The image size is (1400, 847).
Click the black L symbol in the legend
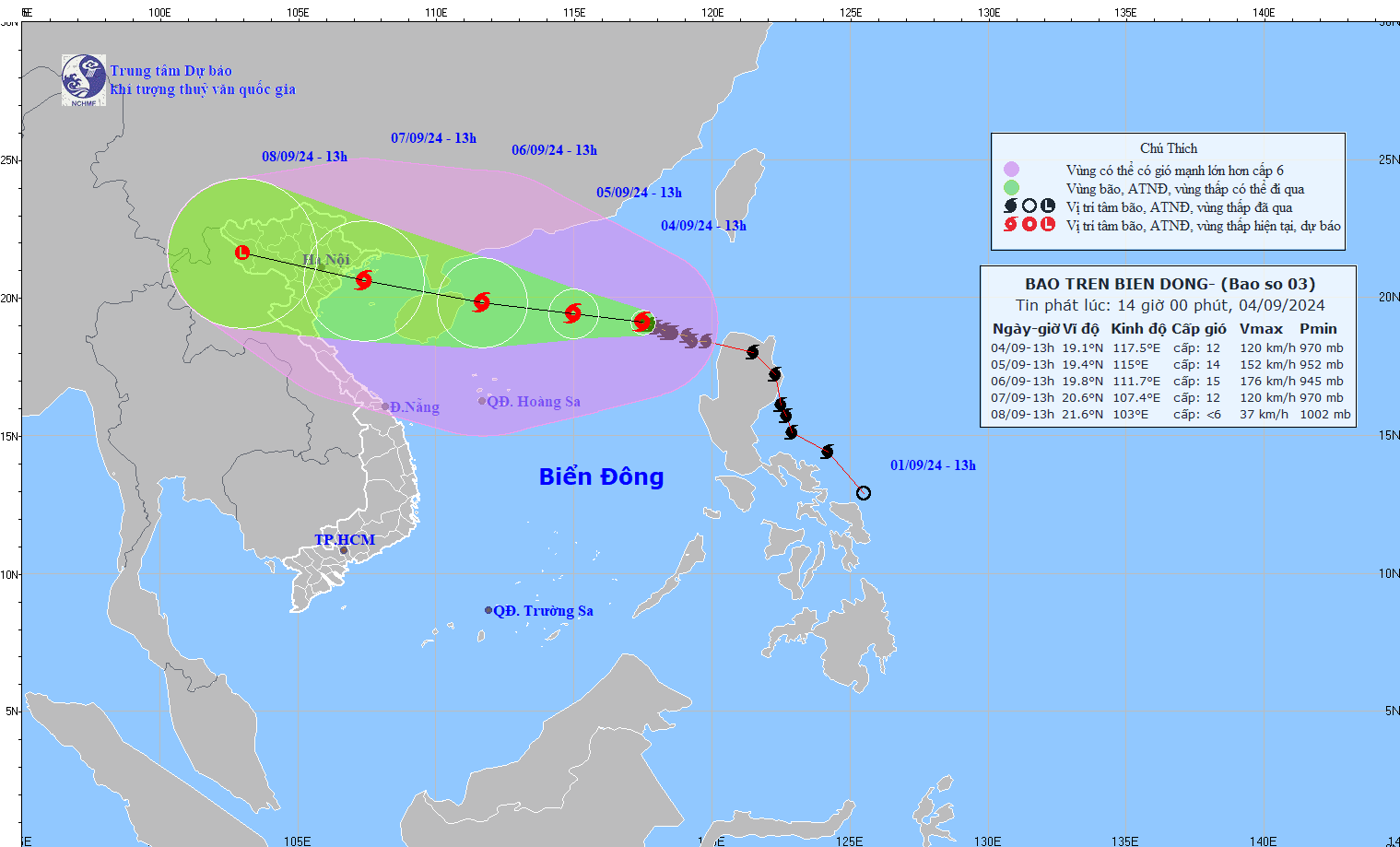1048,206
